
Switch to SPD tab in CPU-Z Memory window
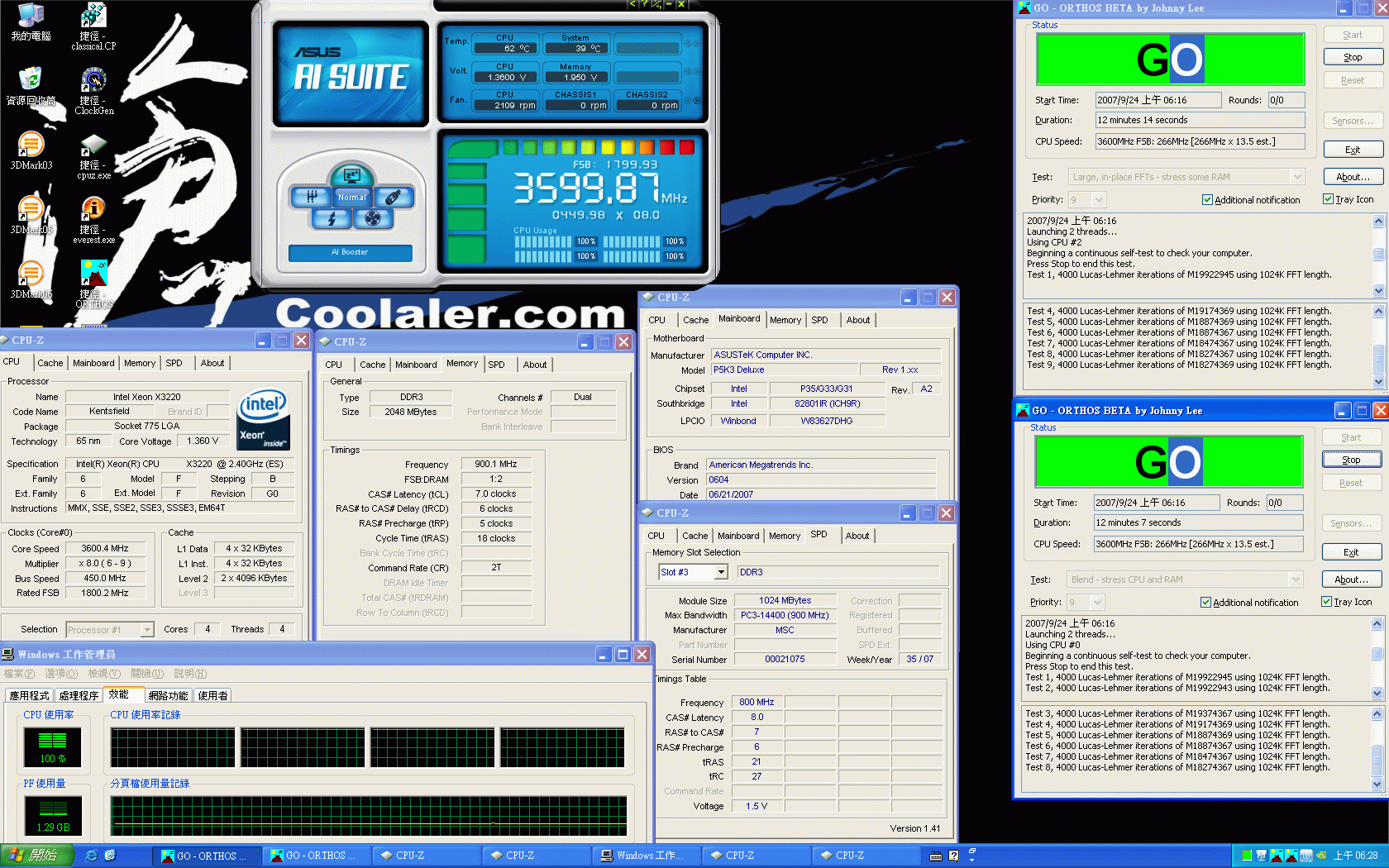[x=496, y=365]
